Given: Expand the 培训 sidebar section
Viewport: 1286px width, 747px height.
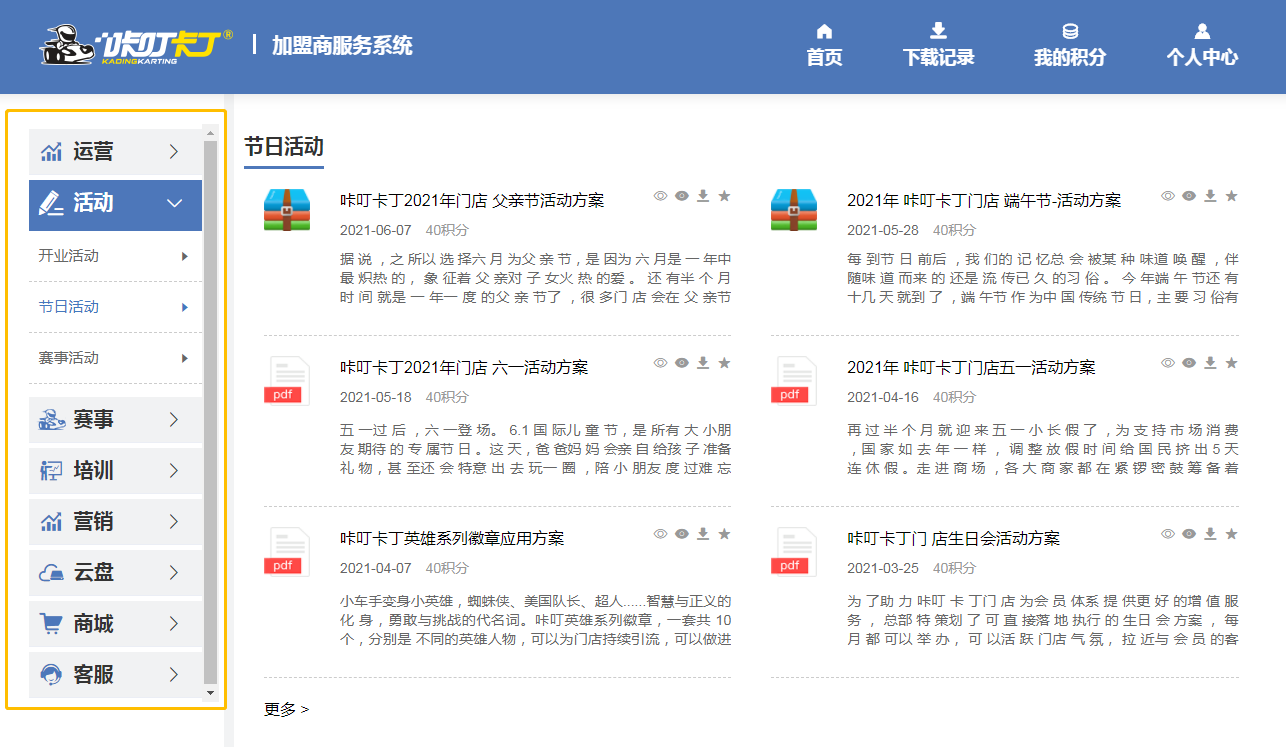Looking at the screenshot, I should (115, 471).
